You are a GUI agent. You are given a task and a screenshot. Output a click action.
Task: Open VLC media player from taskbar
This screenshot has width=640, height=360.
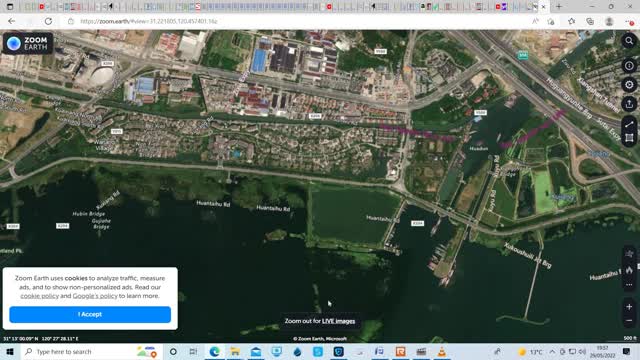point(442,351)
